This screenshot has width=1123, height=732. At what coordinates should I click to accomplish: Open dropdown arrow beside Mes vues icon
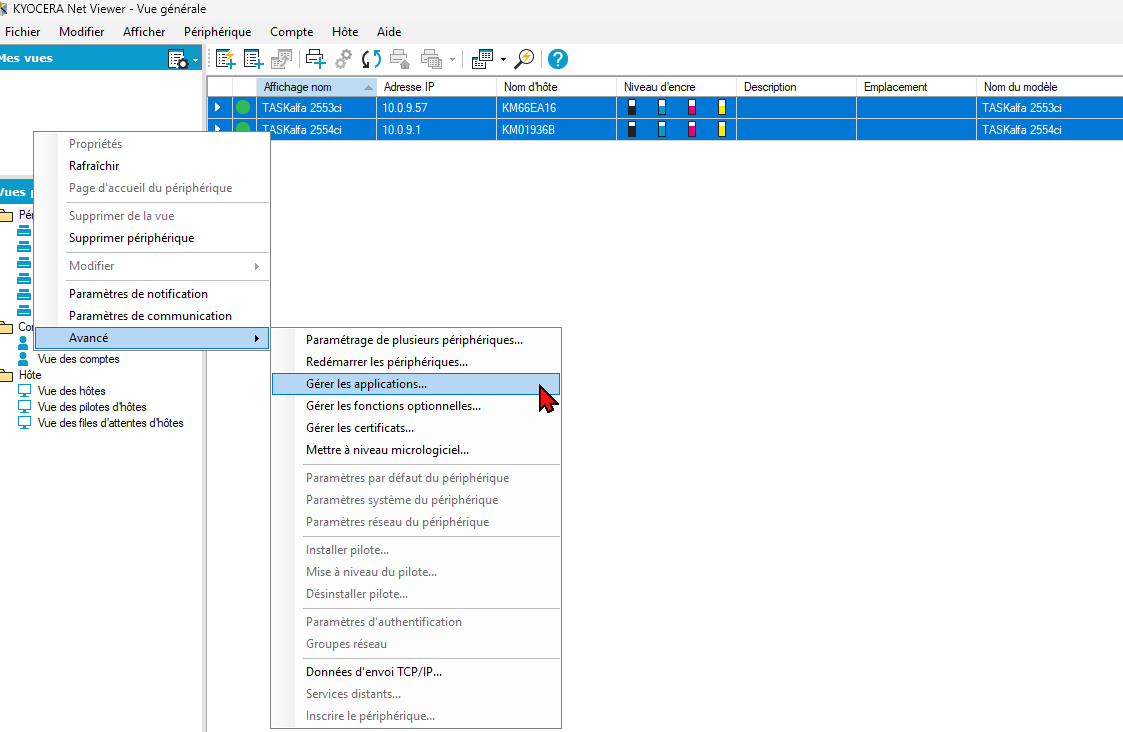[x=196, y=60]
